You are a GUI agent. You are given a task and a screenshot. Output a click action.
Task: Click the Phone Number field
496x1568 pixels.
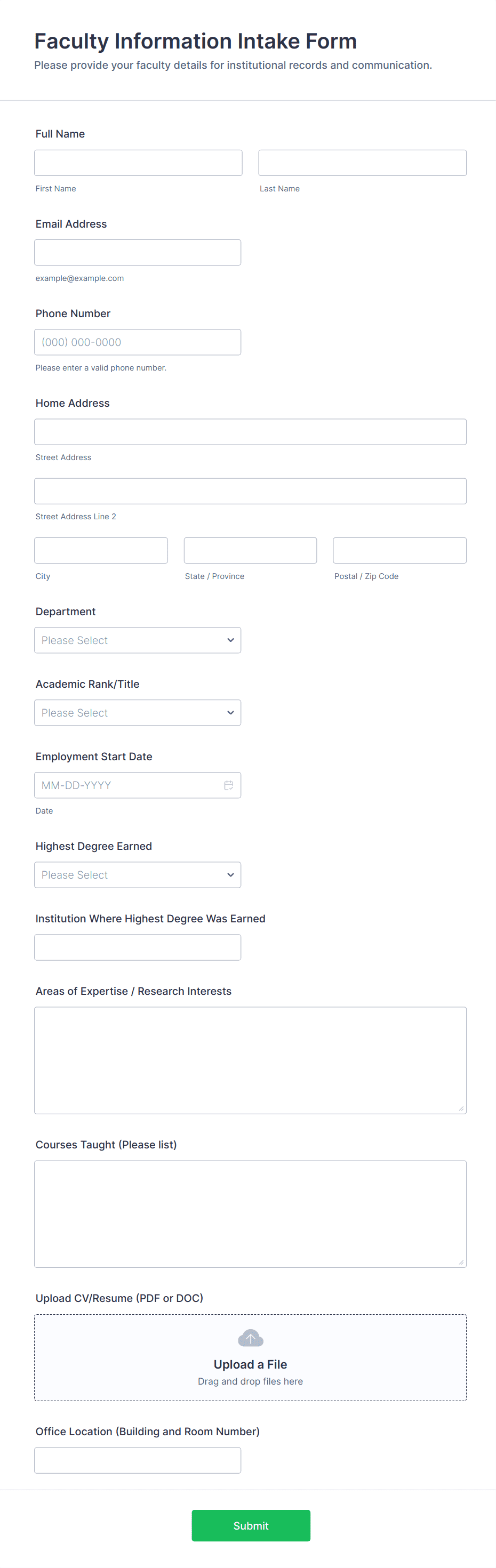(x=138, y=342)
